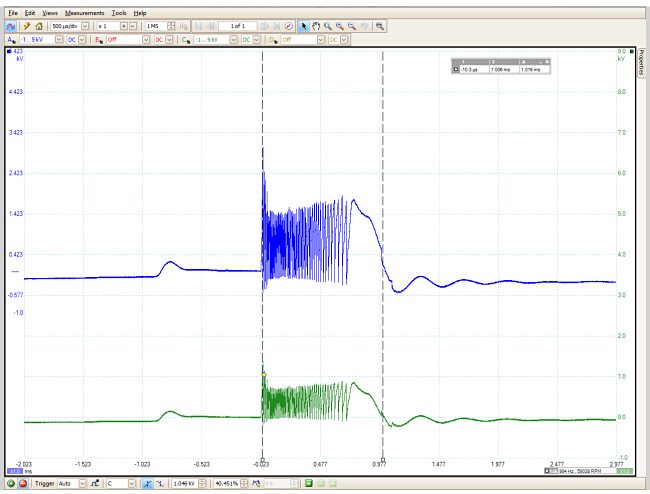
Task: Tick the lock box in the ruler legend
Action: click(x=457, y=70)
